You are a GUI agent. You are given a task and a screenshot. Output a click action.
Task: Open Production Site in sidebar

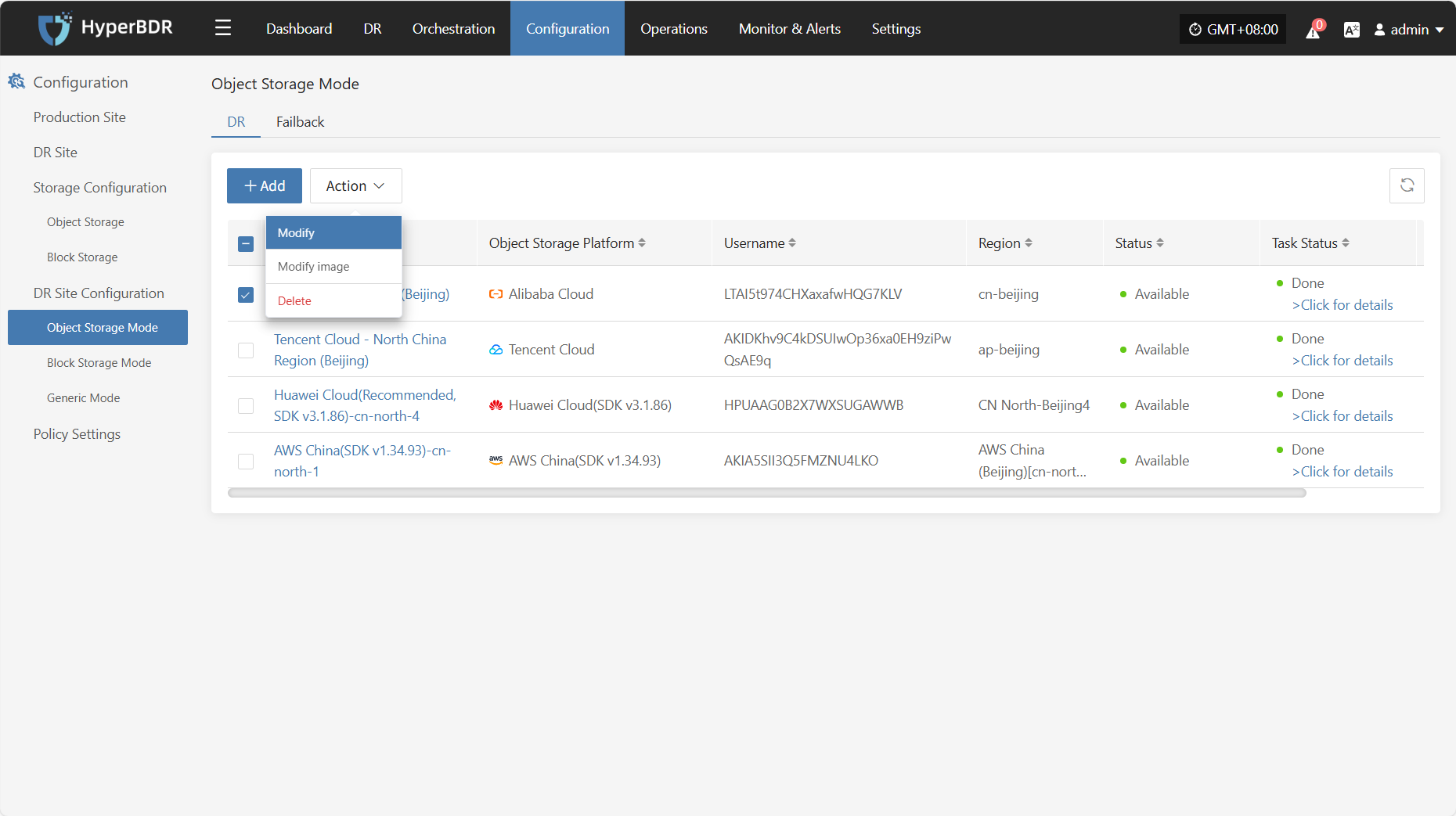[x=80, y=117]
